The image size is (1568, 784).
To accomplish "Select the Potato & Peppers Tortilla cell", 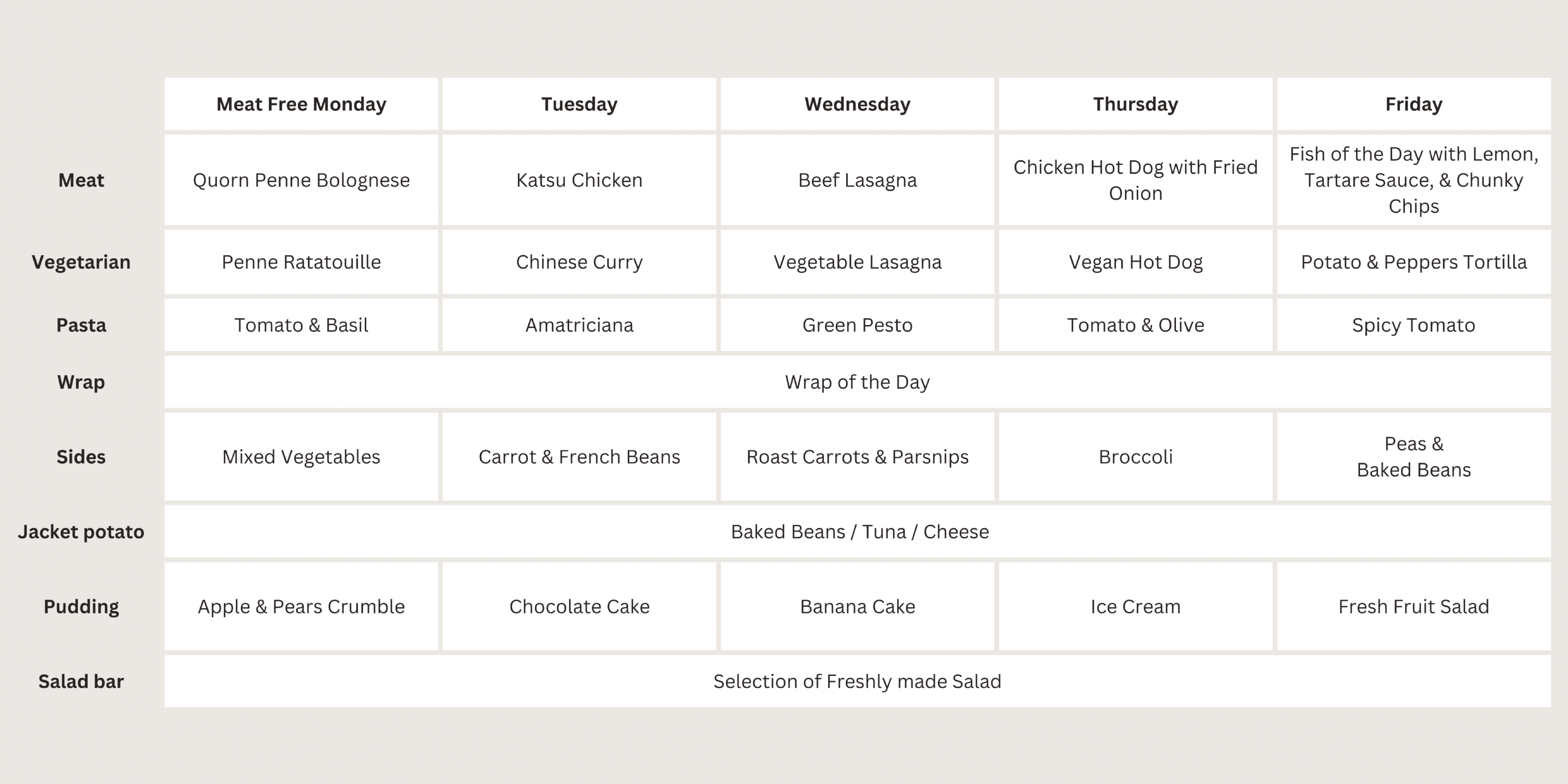I will [1413, 262].
